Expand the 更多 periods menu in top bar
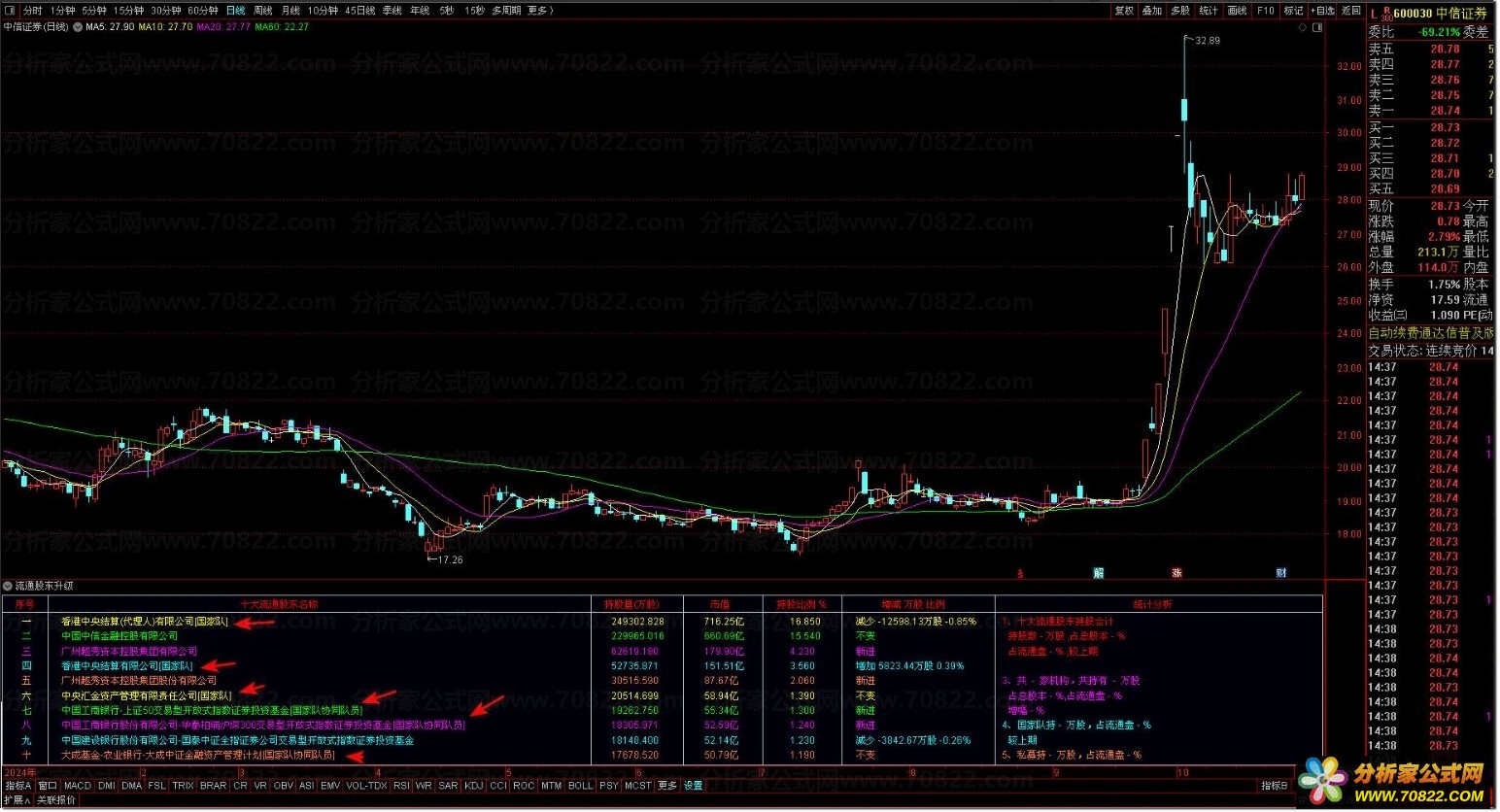Viewport: 1500px width, 812px height. click(539, 11)
